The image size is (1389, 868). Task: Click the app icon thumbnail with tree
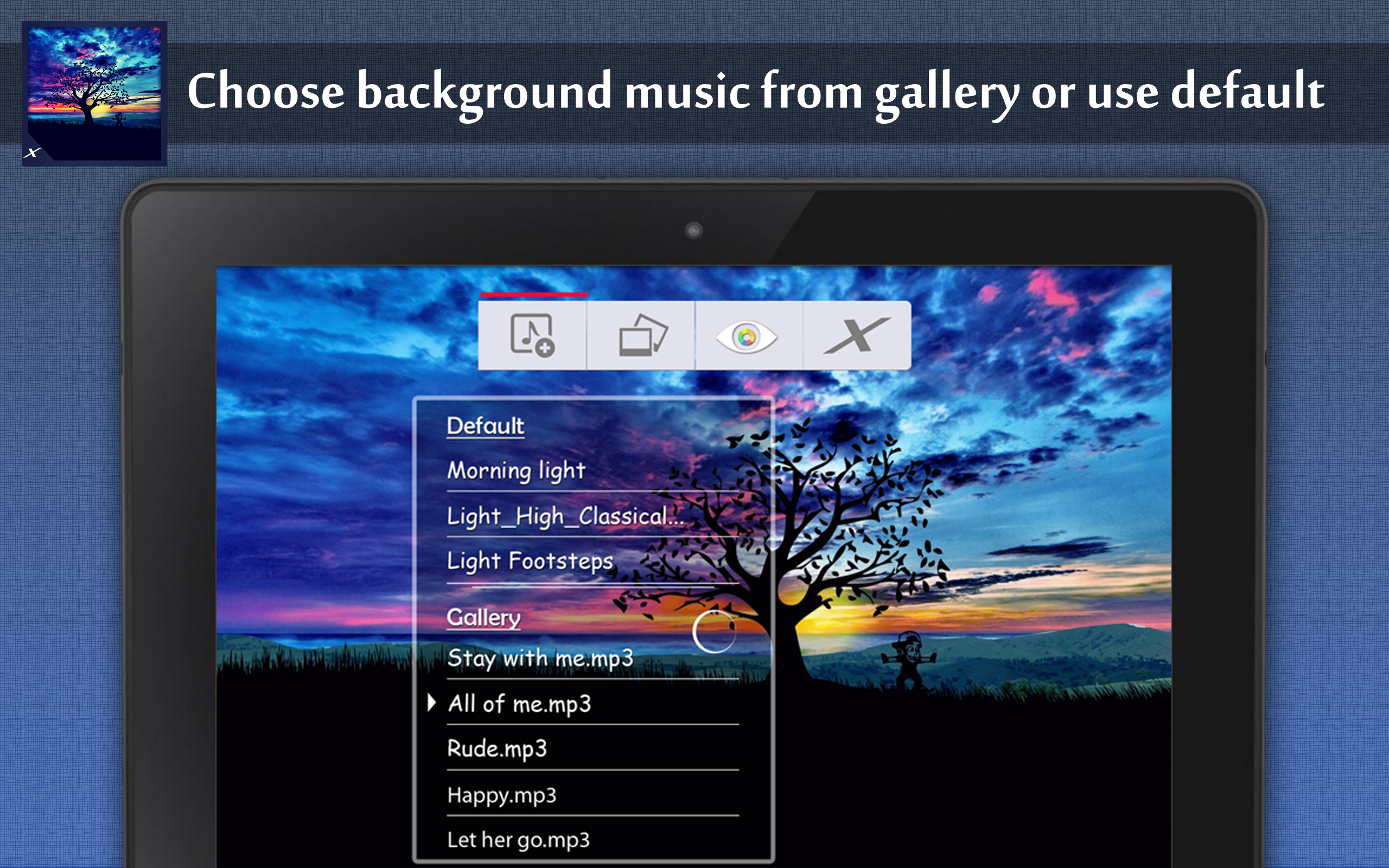(94, 94)
